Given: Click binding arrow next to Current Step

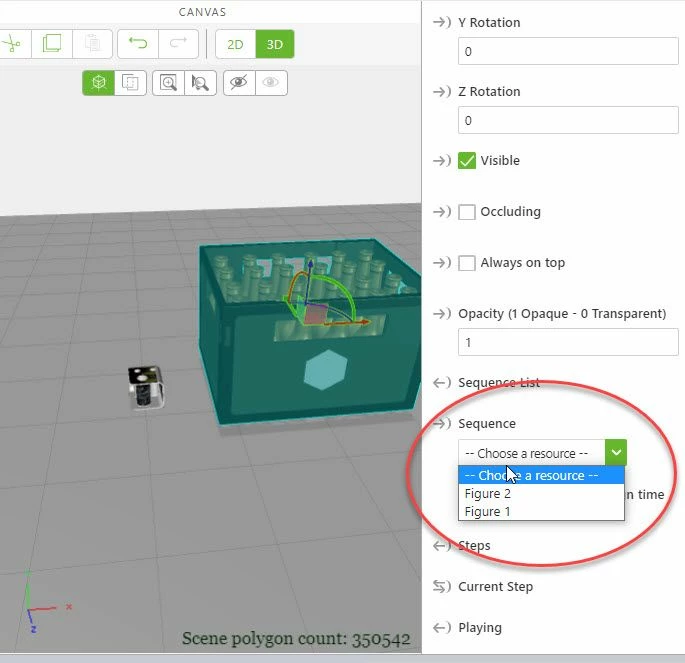Looking at the screenshot, I should (x=442, y=587).
